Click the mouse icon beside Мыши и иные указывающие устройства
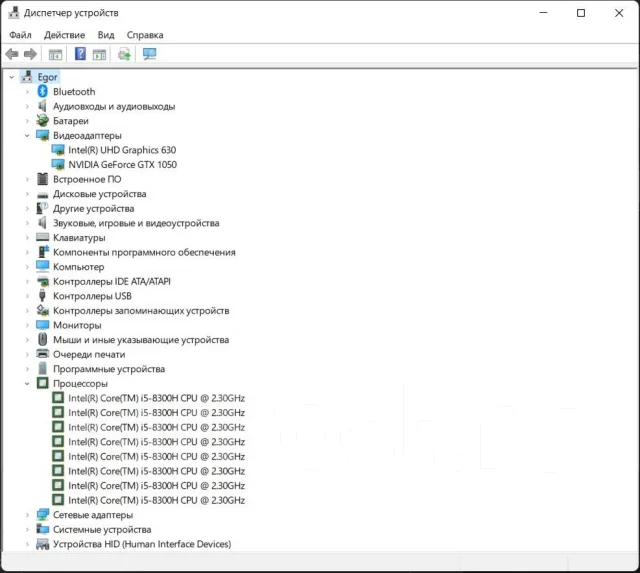 pyautogui.click(x=42, y=339)
